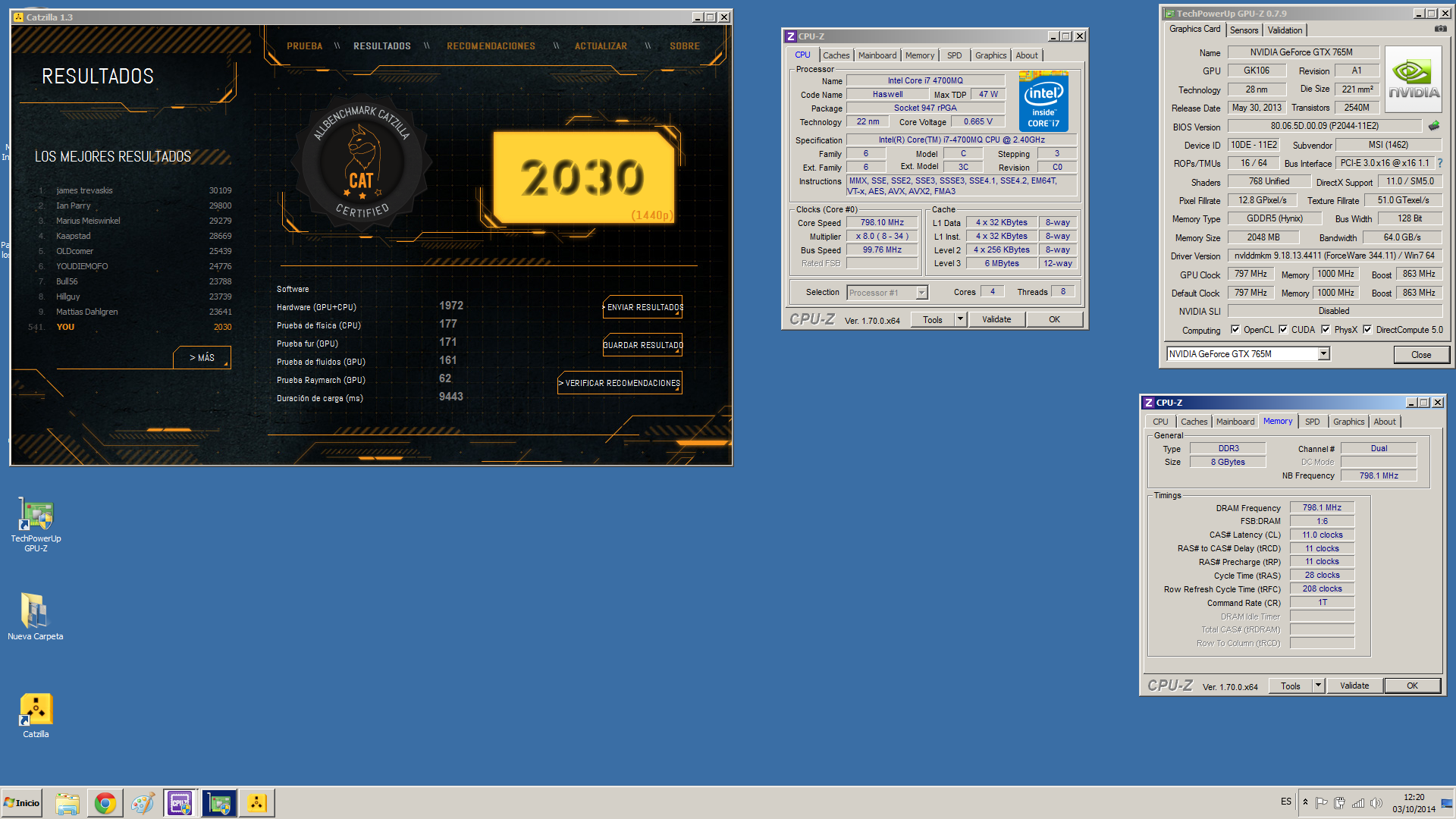Click Catzilla title bar app icon
The image size is (1456, 819).
[18, 17]
